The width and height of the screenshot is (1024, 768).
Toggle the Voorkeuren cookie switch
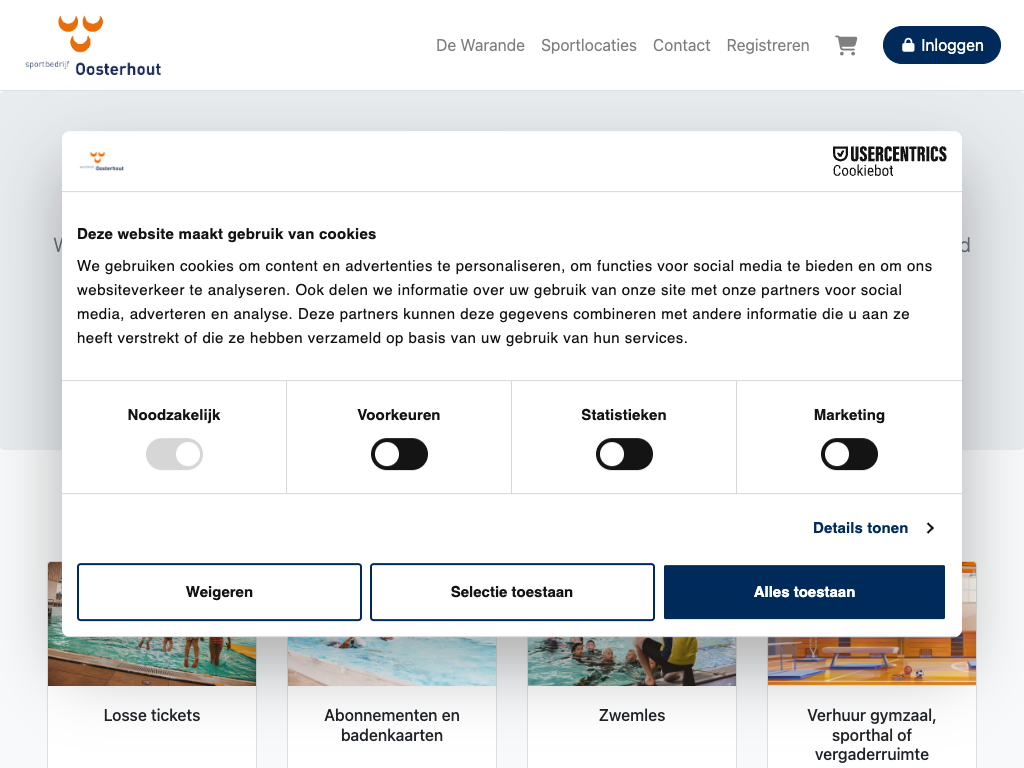[x=399, y=455]
